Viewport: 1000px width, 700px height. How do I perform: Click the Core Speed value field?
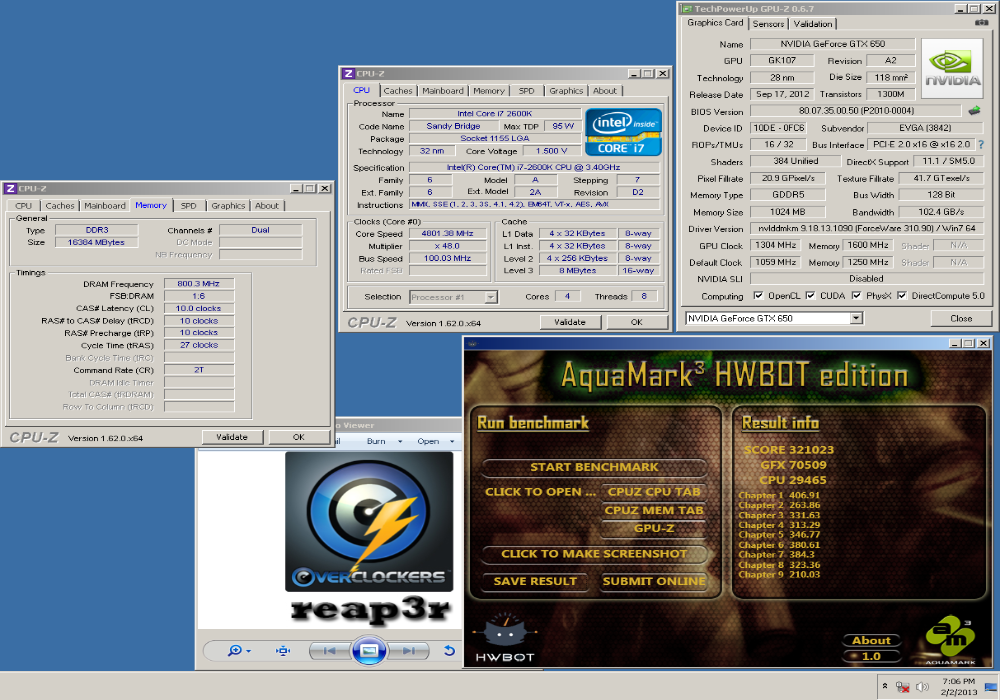point(448,233)
